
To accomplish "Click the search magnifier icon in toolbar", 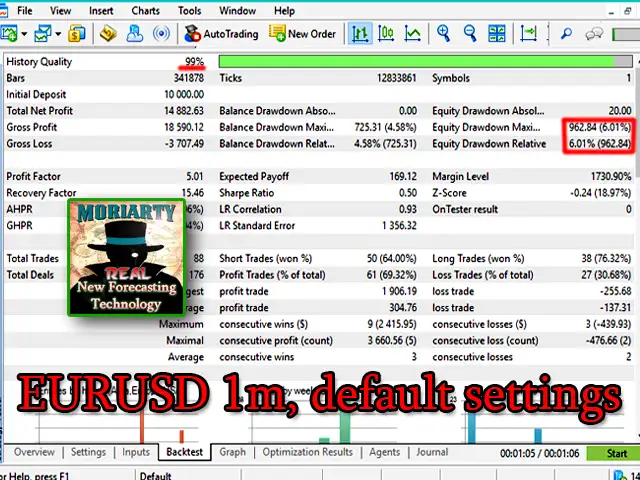I will (x=566, y=34).
